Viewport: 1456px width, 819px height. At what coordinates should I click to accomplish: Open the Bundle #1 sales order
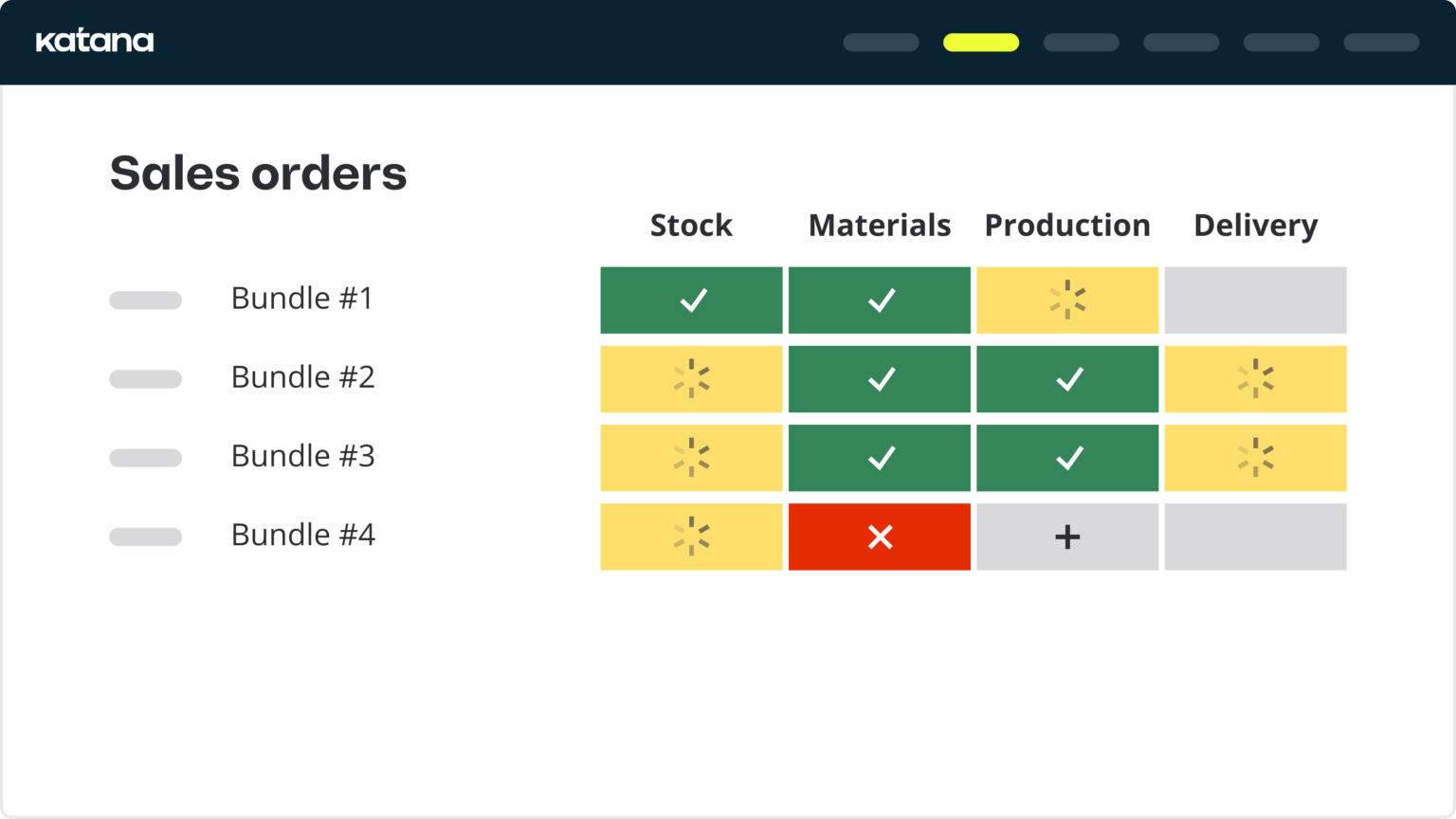click(302, 299)
